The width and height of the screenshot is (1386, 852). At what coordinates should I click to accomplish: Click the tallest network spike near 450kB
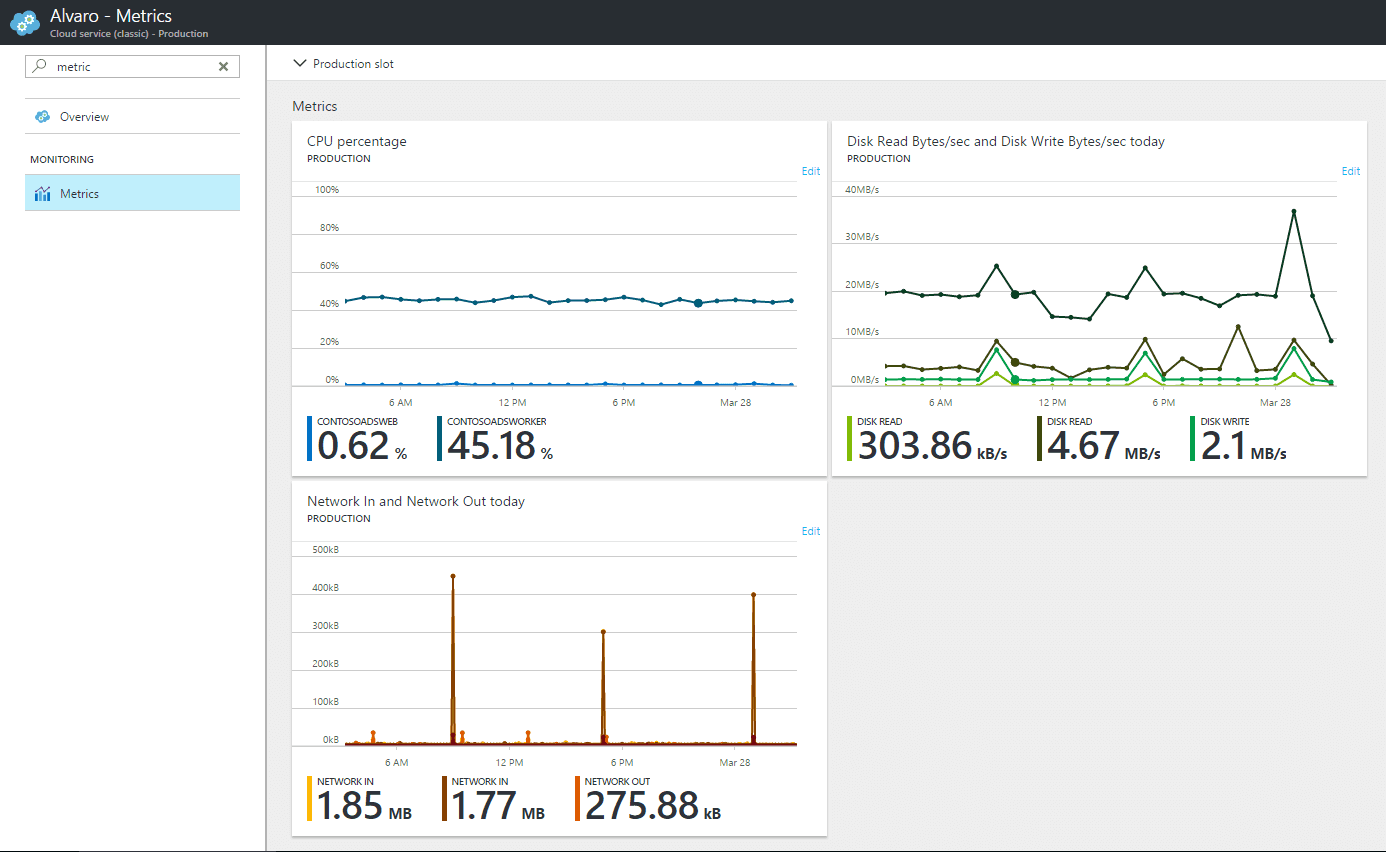[x=453, y=576]
